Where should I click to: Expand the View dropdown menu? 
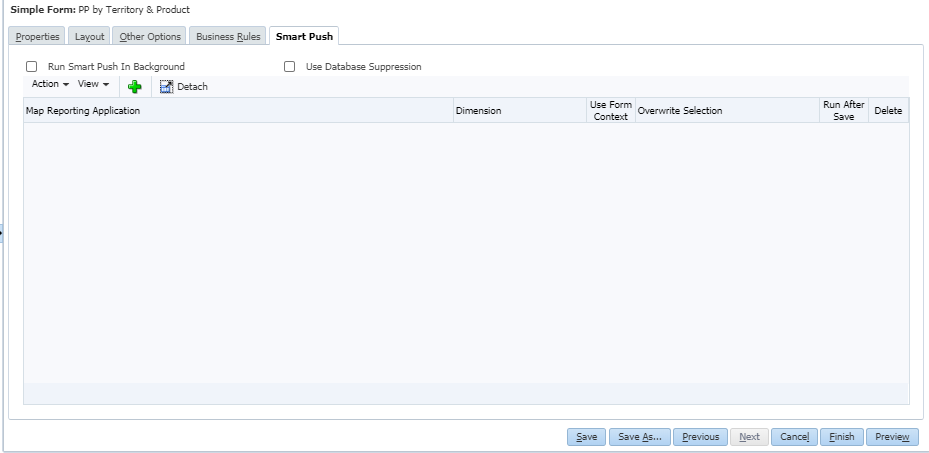[93, 84]
